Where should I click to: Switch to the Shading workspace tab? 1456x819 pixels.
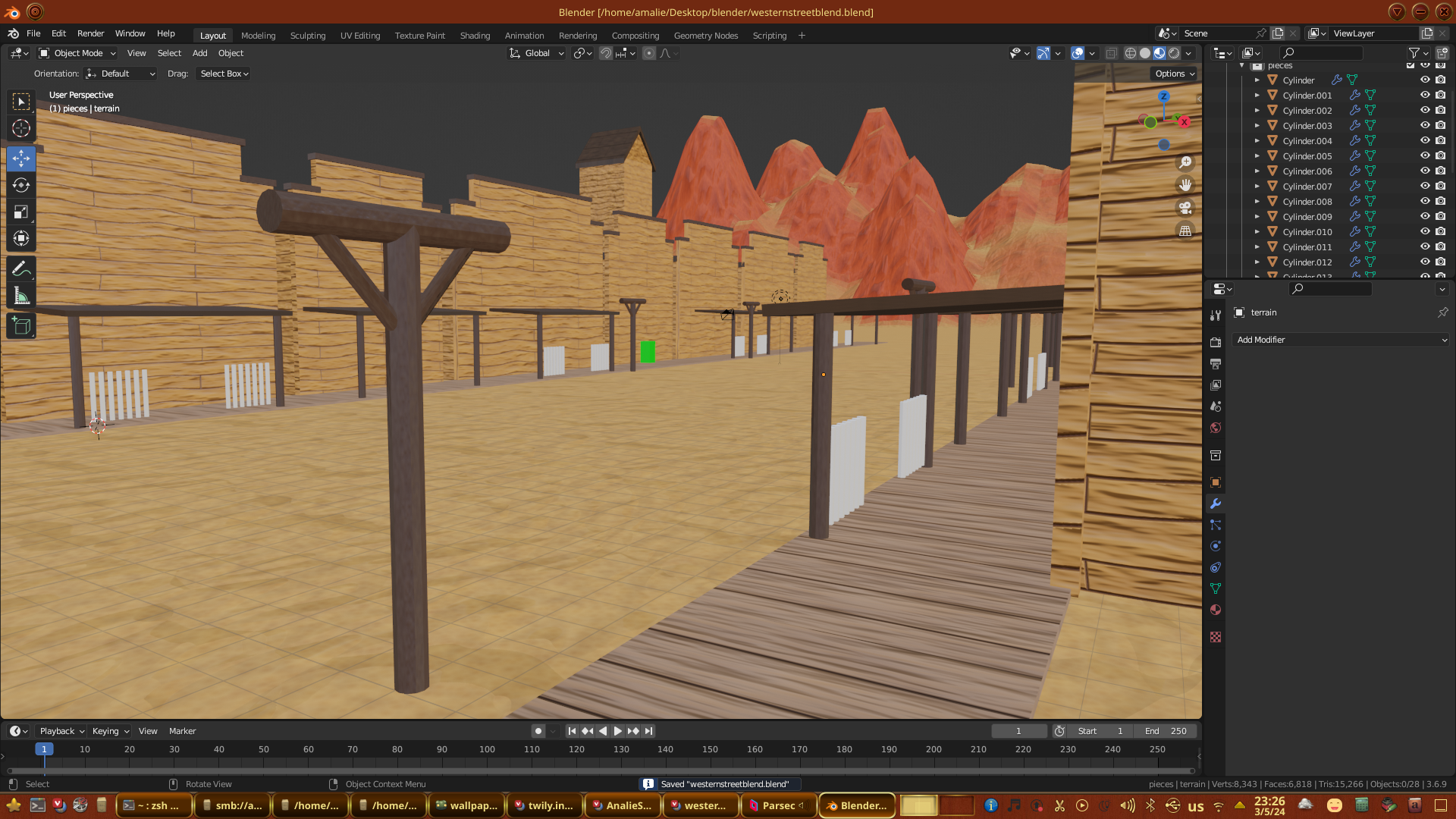coord(475,36)
